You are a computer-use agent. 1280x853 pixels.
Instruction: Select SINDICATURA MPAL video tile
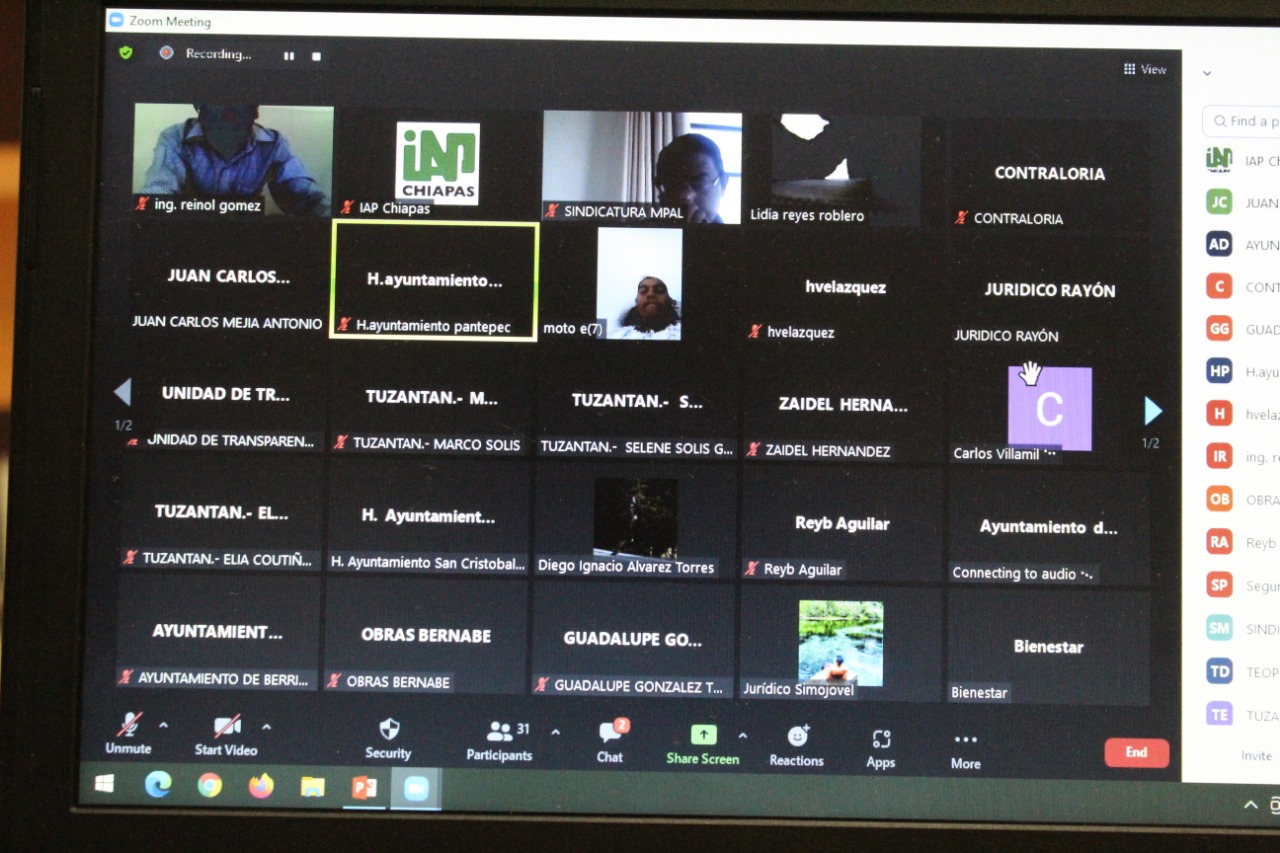click(642, 167)
